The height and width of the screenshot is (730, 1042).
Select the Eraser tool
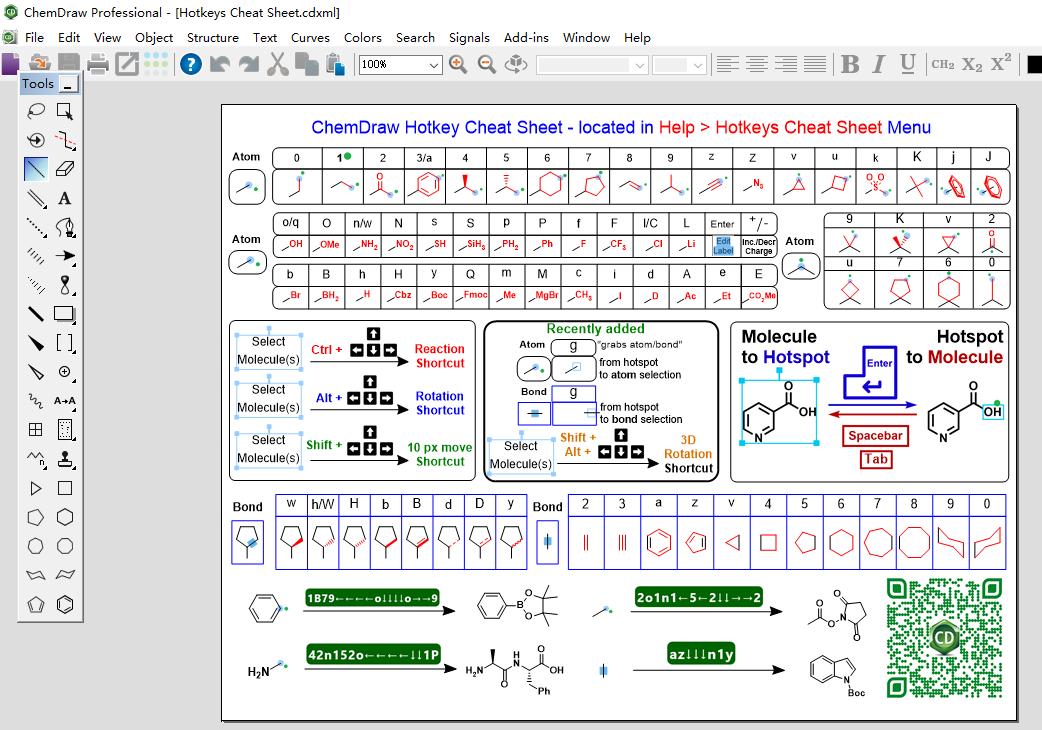pos(65,169)
